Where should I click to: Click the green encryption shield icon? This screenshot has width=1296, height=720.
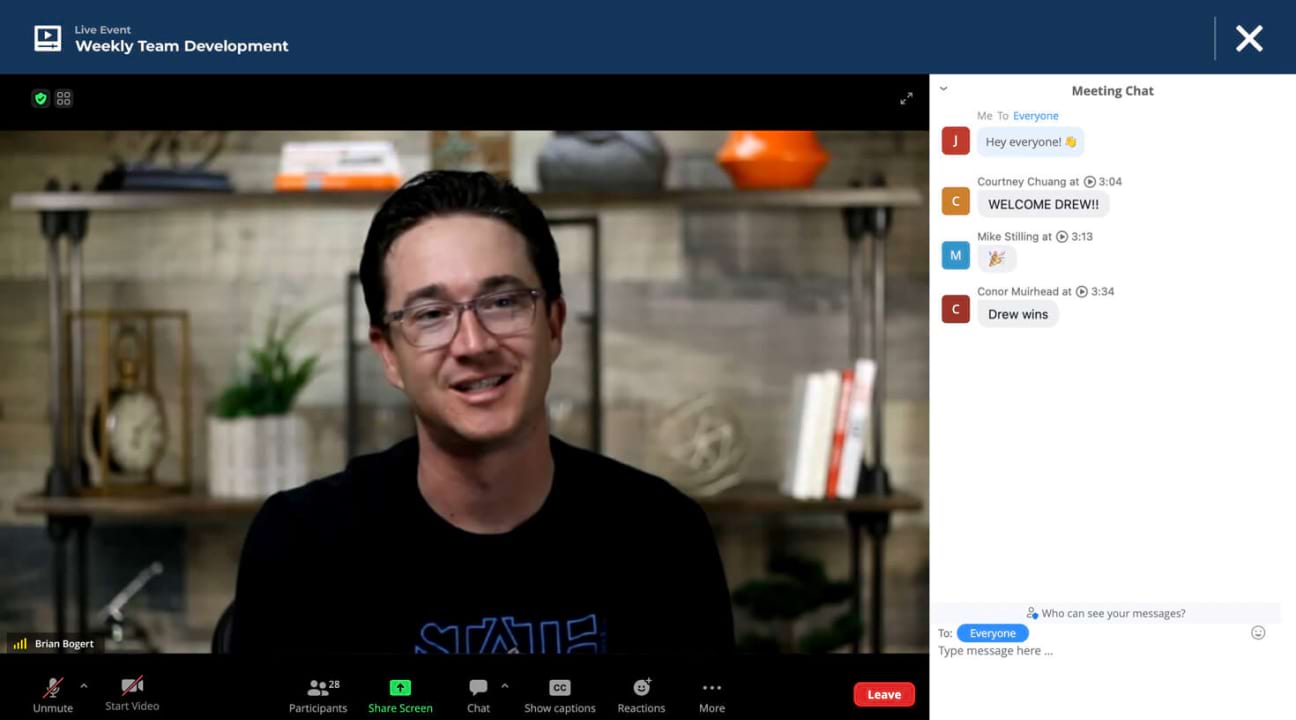(40, 98)
